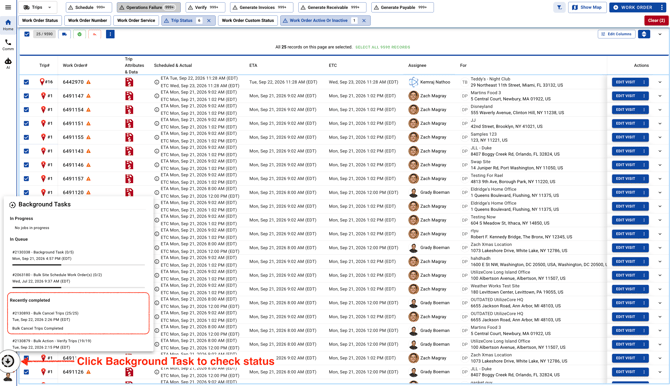Click the blue globe icon beside Edit Columns
The width and height of the screenshot is (670, 386).
point(644,34)
